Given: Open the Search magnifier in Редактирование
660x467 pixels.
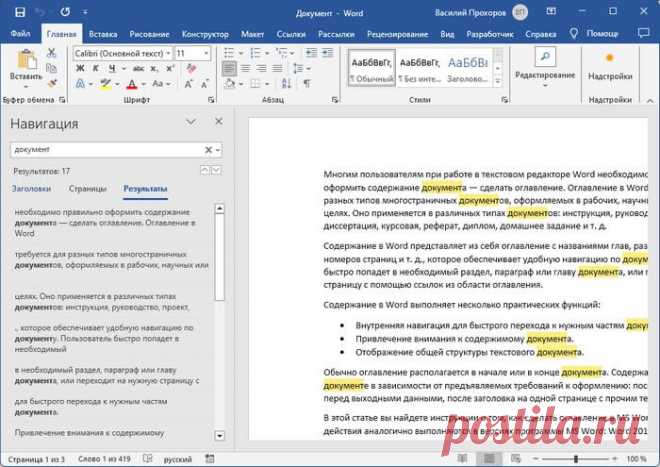Looking at the screenshot, I should pos(545,56).
